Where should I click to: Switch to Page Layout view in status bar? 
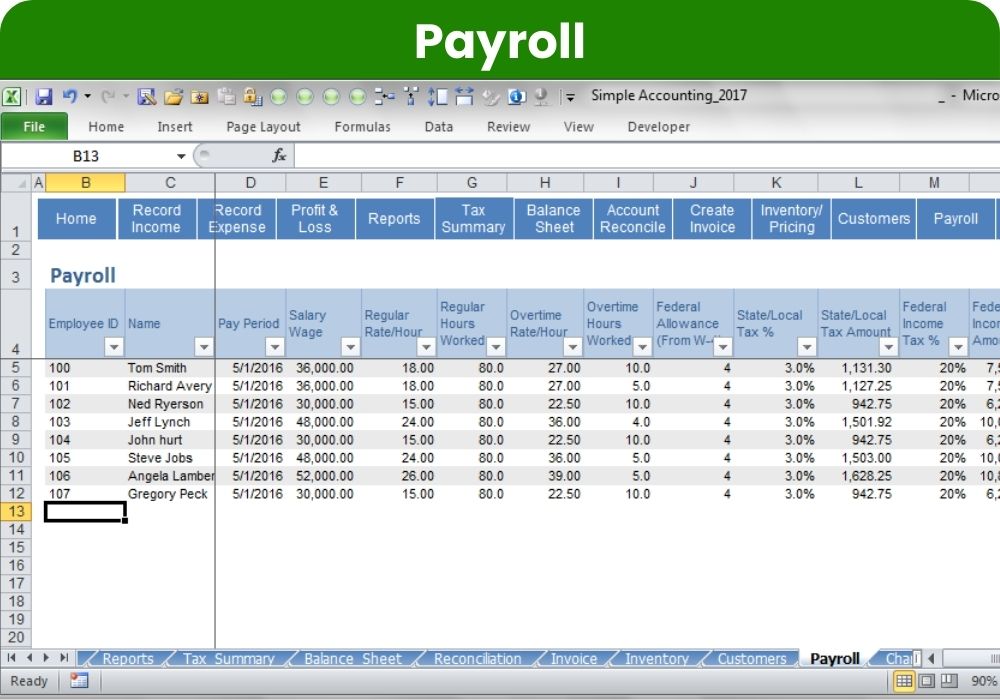[926, 681]
